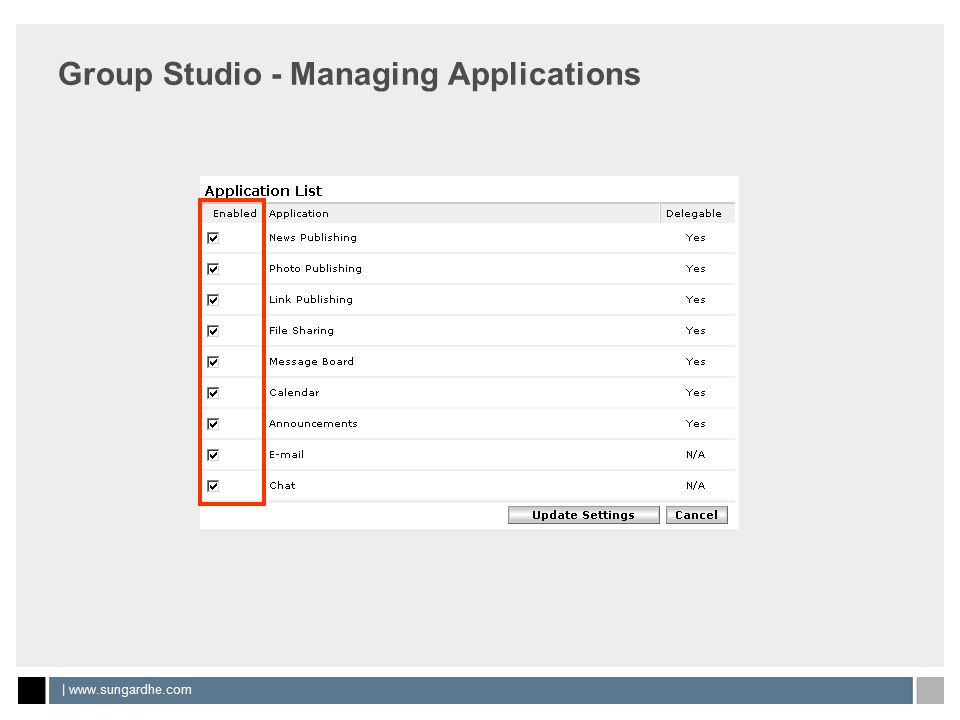Disable the Link Publishing checkbox
Screen dimensions: 960x720
tap(213, 300)
